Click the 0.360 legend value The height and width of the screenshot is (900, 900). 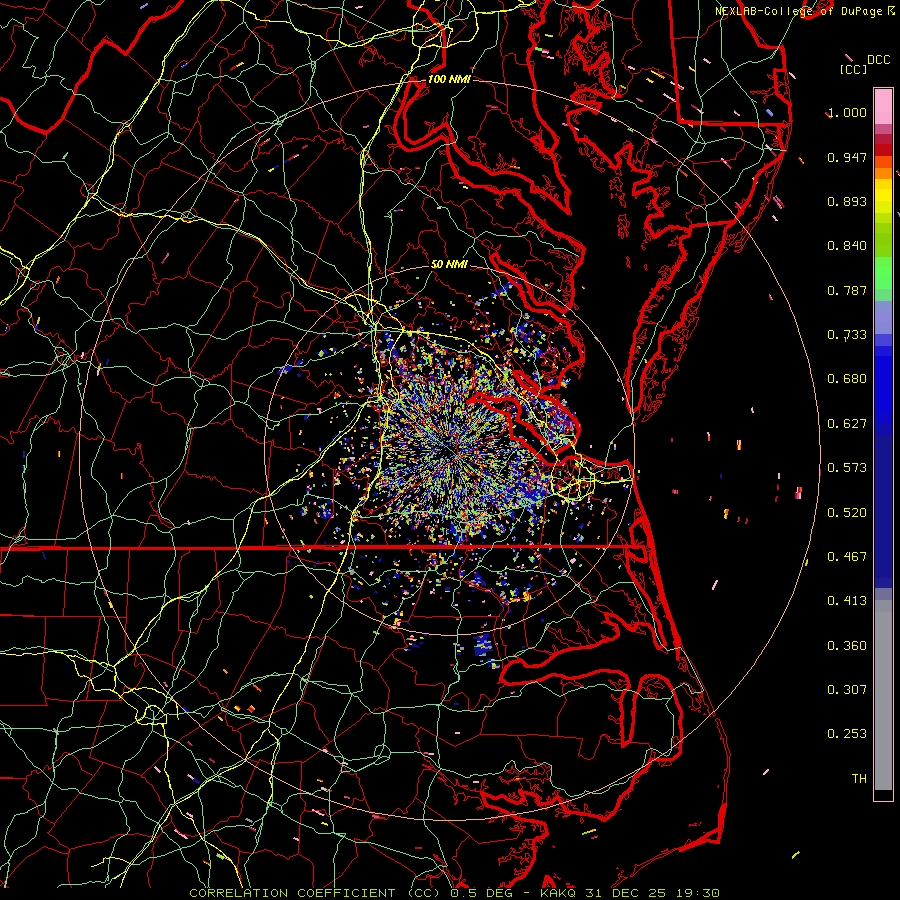847,646
